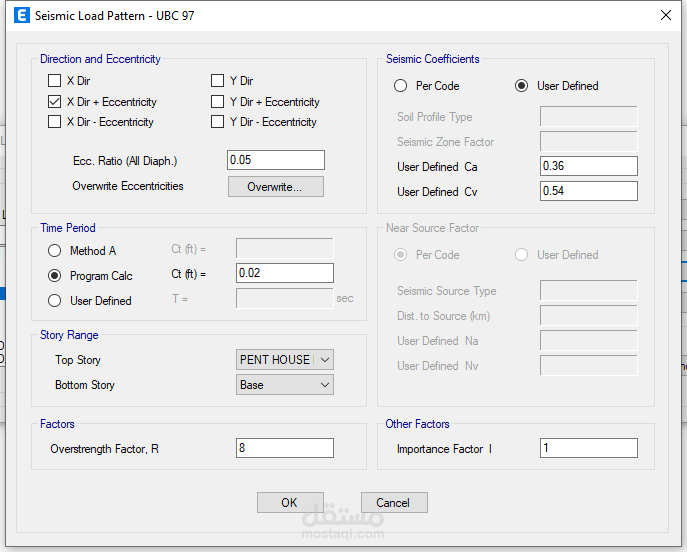687x552 pixels.
Task: Select Method A time period option
Action: click(54, 251)
